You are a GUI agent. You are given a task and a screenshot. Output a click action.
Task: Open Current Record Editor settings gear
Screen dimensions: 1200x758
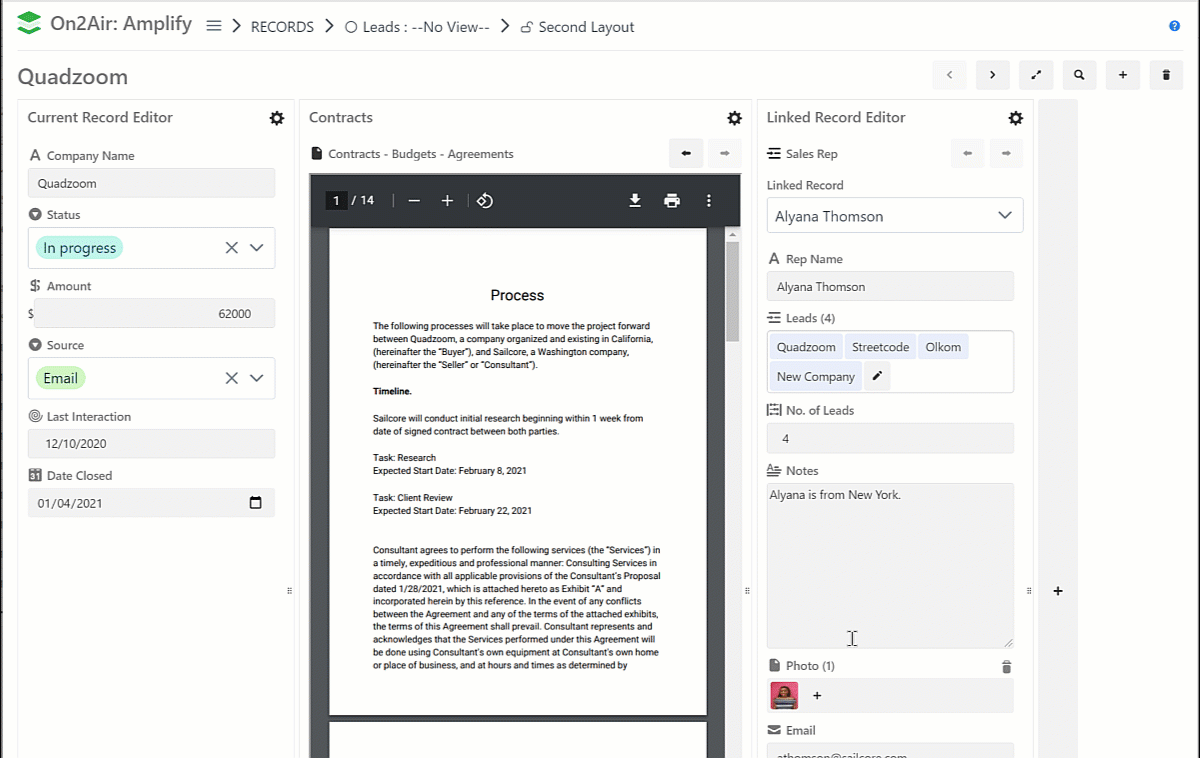pos(277,118)
